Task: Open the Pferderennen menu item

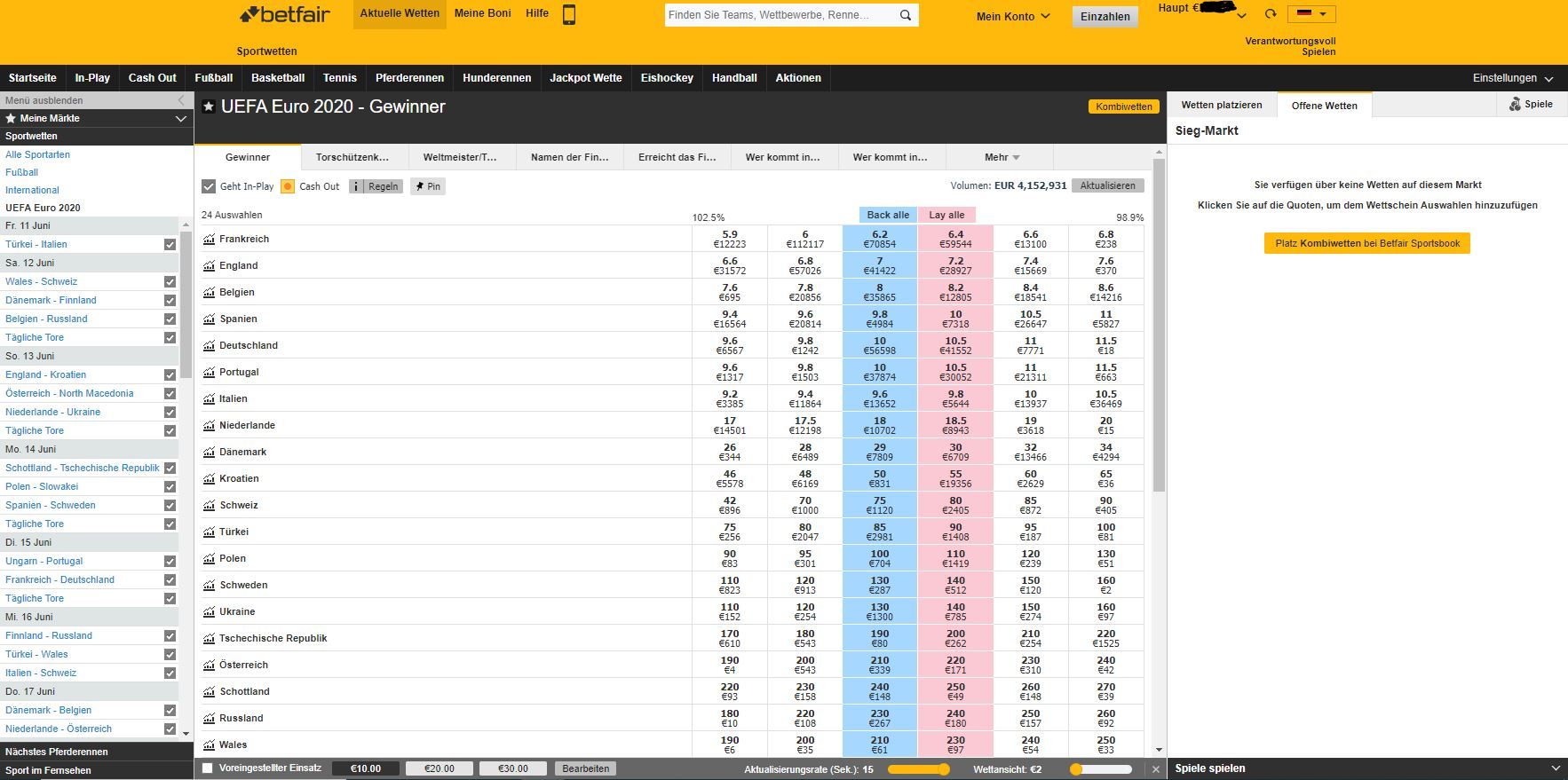Action: tap(409, 78)
